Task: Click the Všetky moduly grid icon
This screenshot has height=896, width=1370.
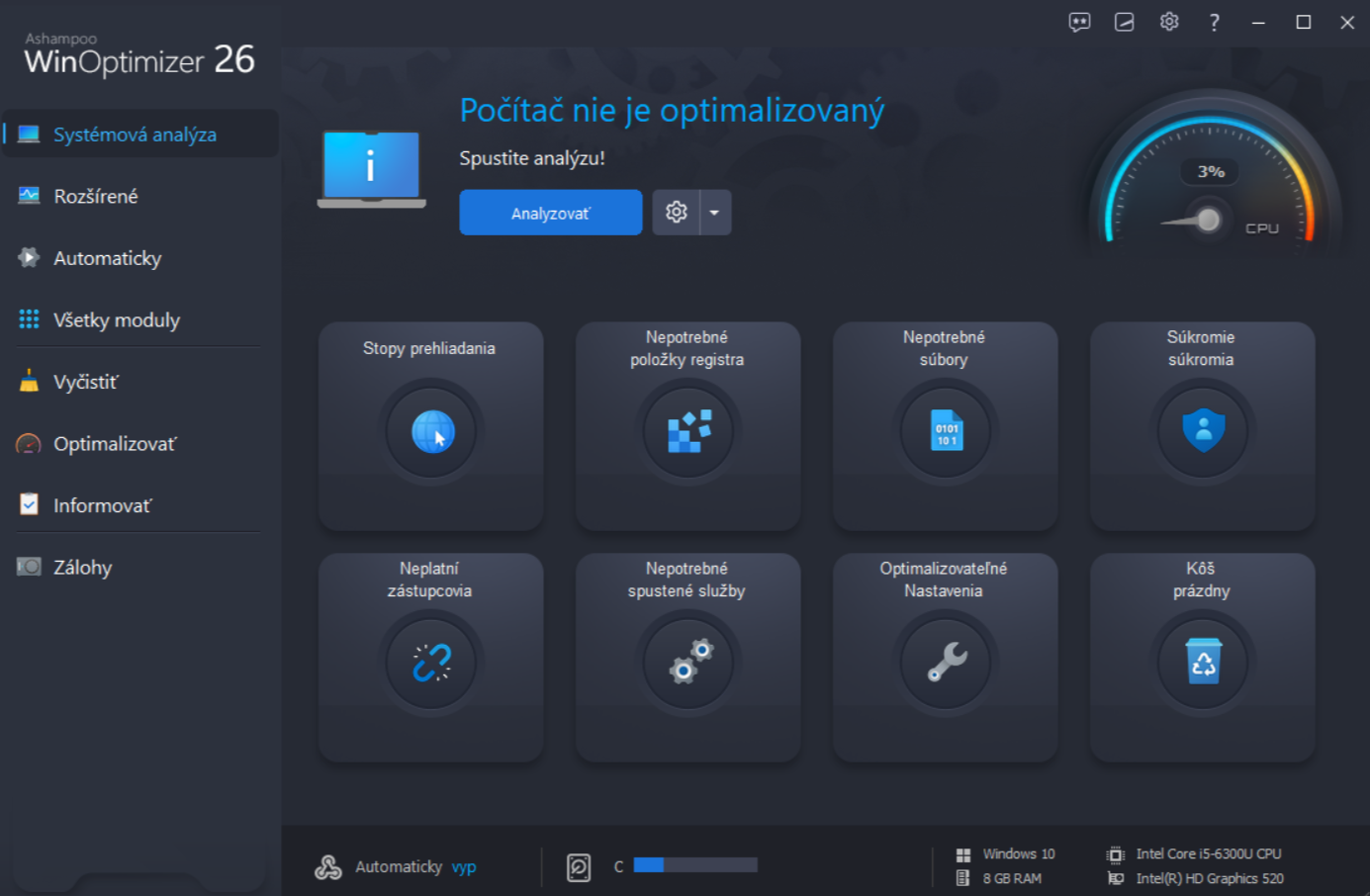Action: click(x=29, y=319)
